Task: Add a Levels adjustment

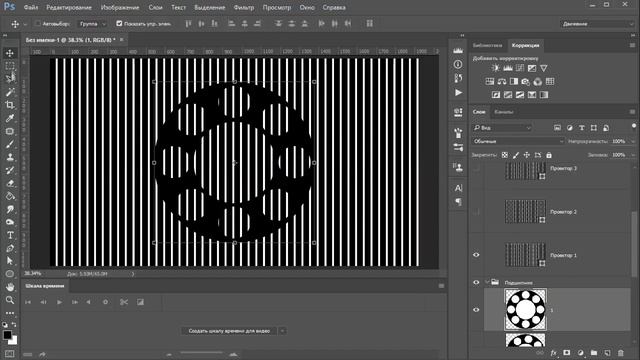Action: click(508, 68)
